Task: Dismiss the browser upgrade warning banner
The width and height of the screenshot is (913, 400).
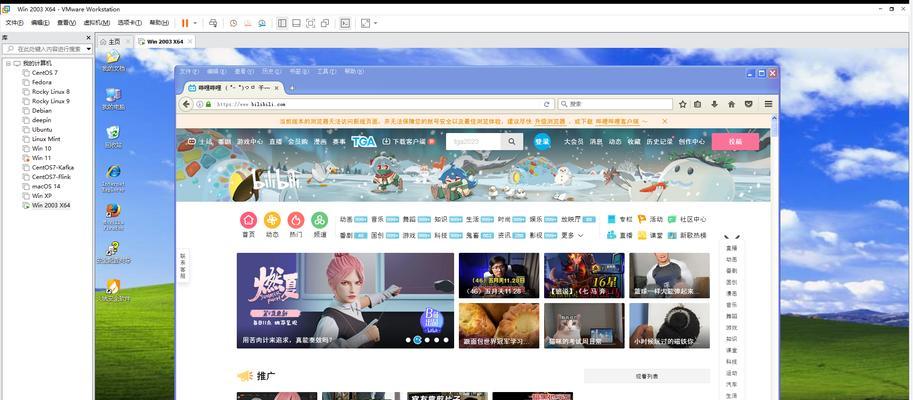Action: point(664,121)
